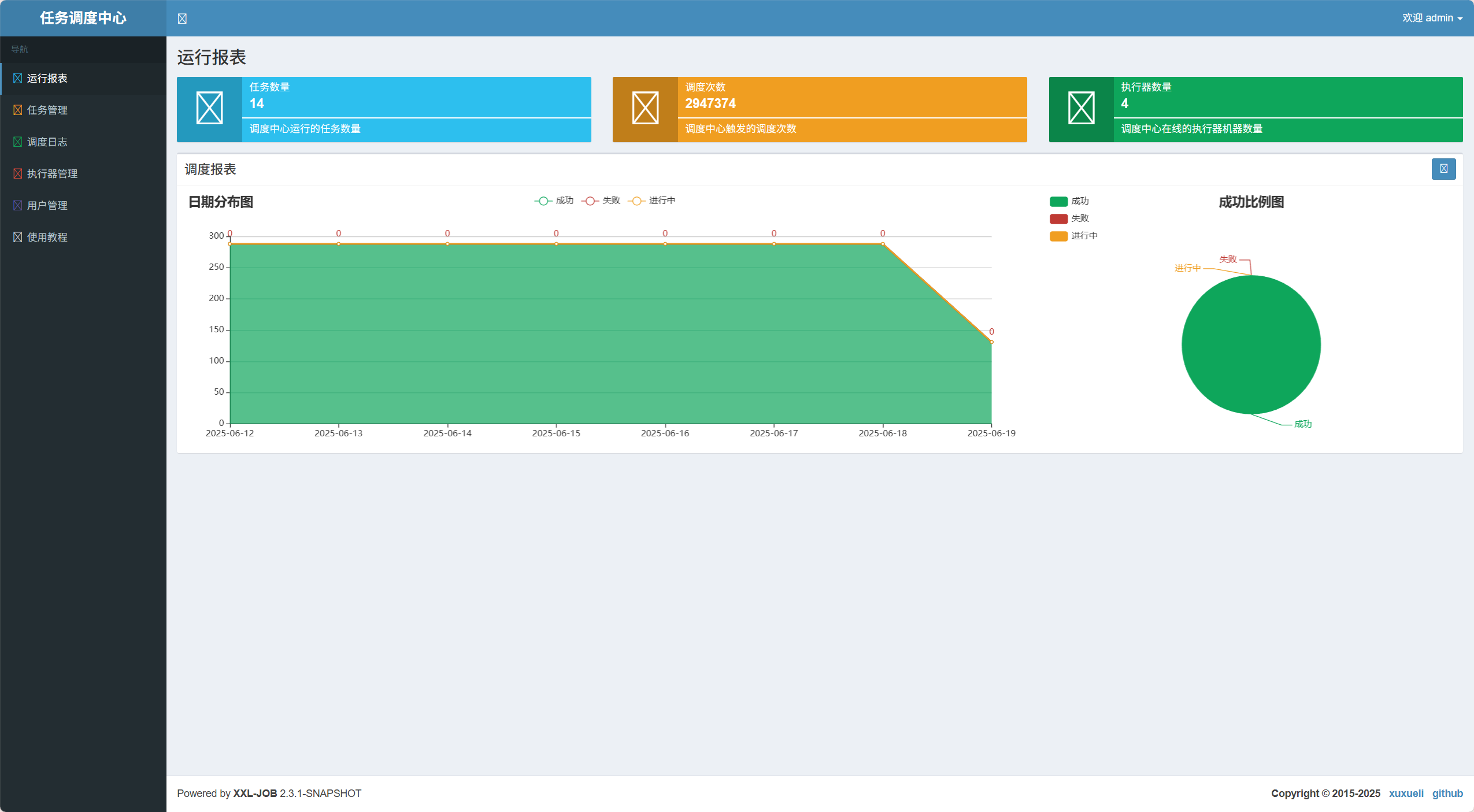This screenshot has width=1474, height=812.
Task: Open the github footer link
Action: click(x=1447, y=793)
